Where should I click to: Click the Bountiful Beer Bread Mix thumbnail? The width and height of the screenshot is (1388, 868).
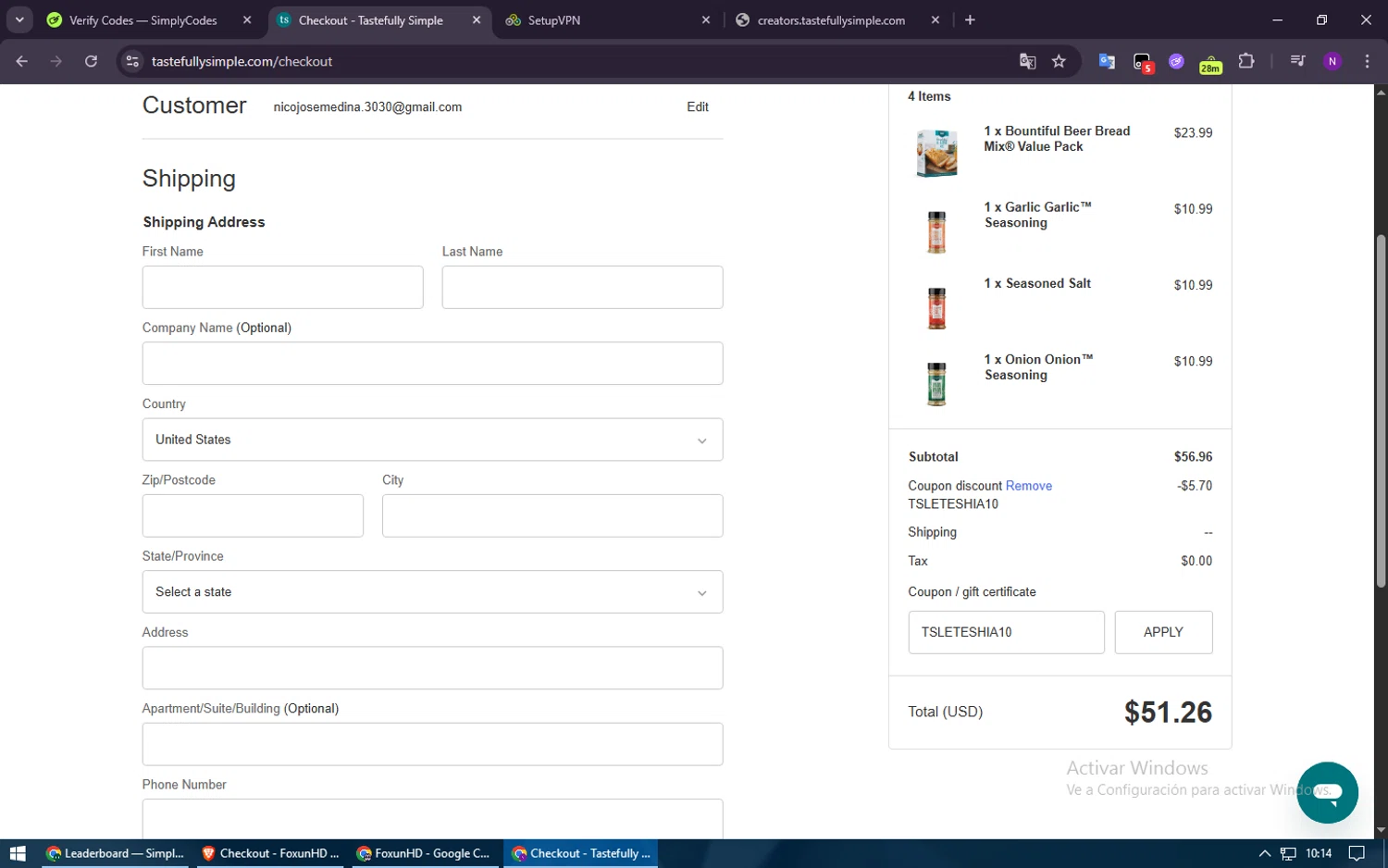tap(936, 153)
